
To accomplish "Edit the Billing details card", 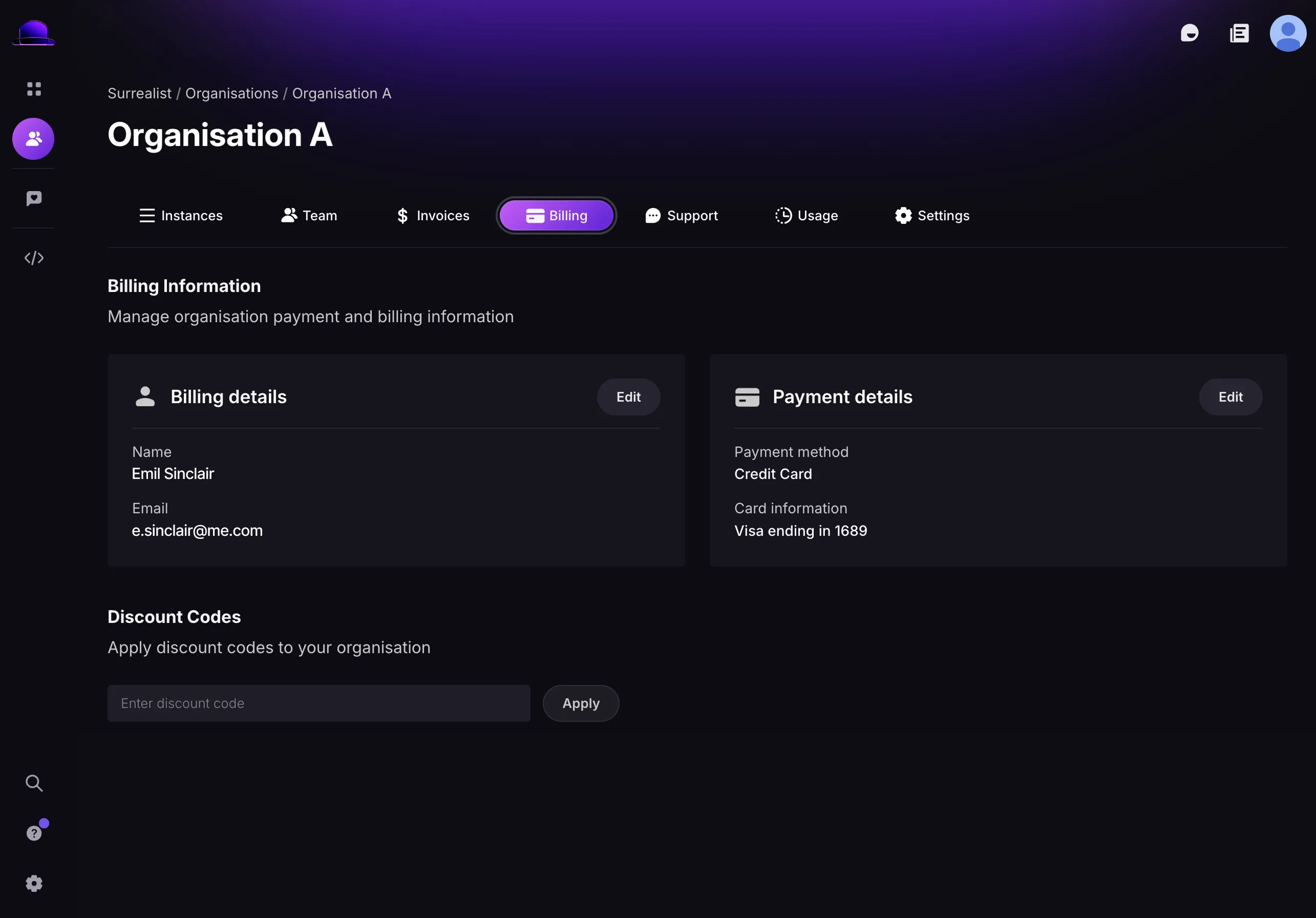I will pyautogui.click(x=628, y=397).
